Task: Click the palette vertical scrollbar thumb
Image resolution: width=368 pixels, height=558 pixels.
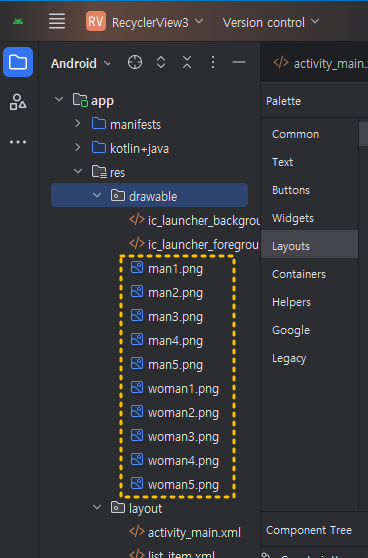Action: 363,134
